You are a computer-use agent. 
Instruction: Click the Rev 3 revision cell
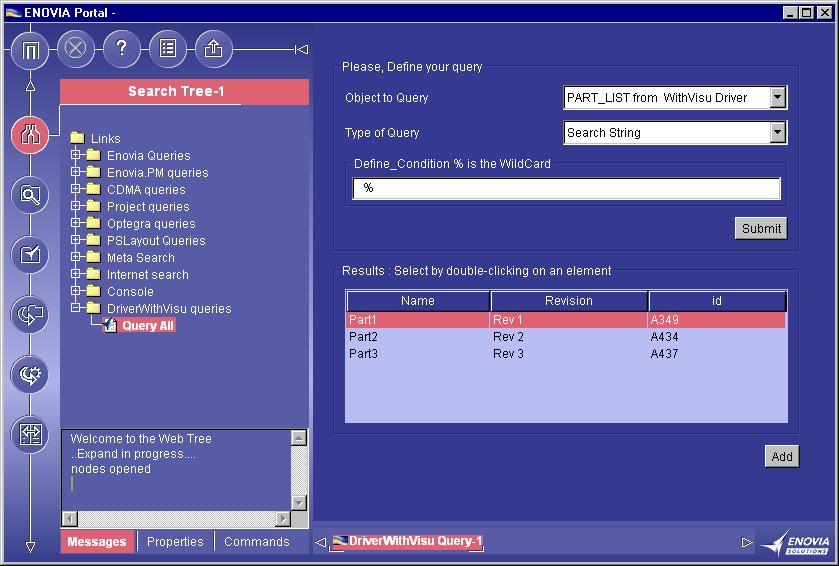(x=508, y=354)
